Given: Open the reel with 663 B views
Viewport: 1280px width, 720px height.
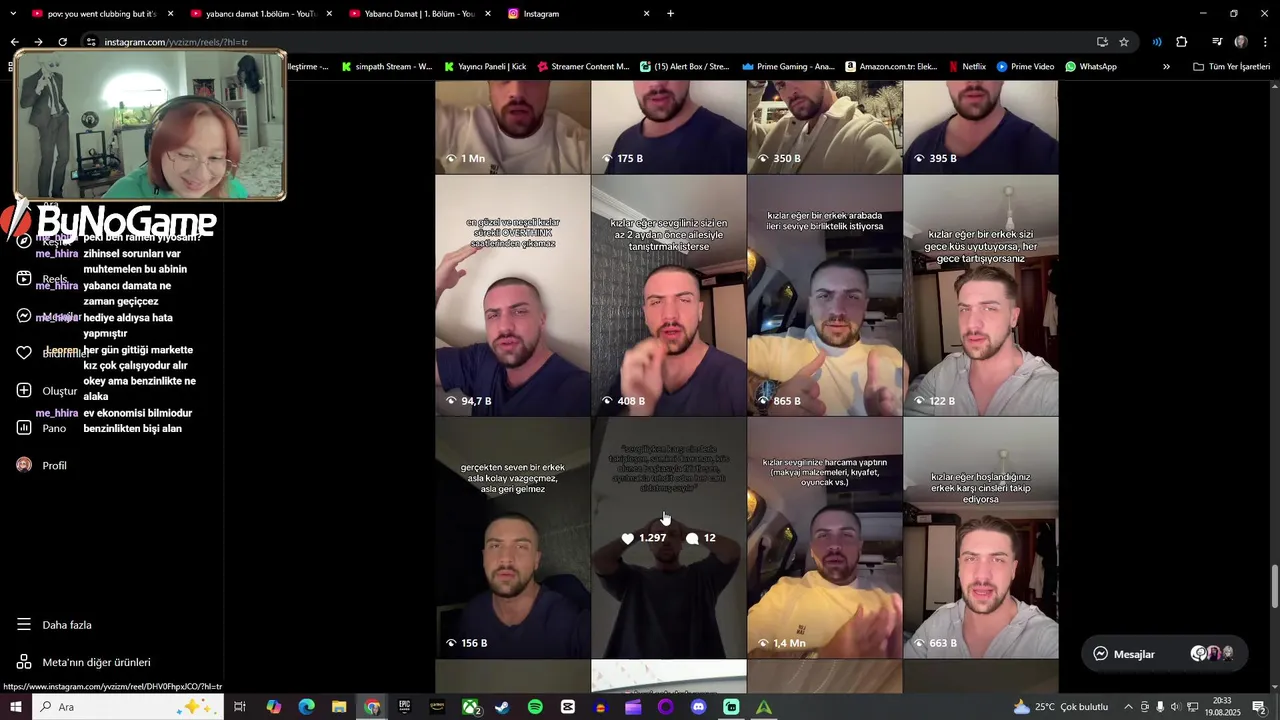Looking at the screenshot, I should (980, 538).
